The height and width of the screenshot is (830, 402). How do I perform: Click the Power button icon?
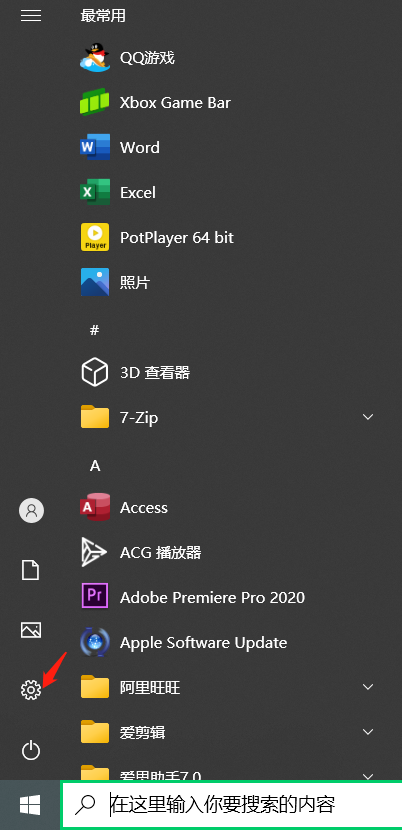(x=31, y=751)
